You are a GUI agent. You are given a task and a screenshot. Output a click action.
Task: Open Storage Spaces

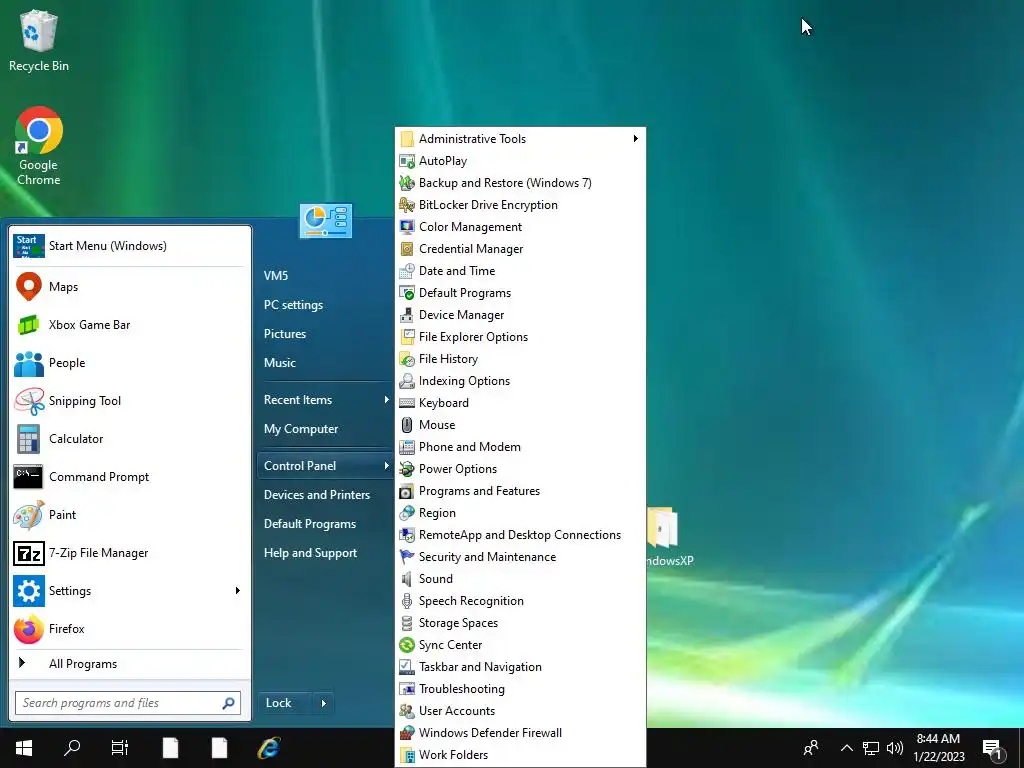[520, 623]
